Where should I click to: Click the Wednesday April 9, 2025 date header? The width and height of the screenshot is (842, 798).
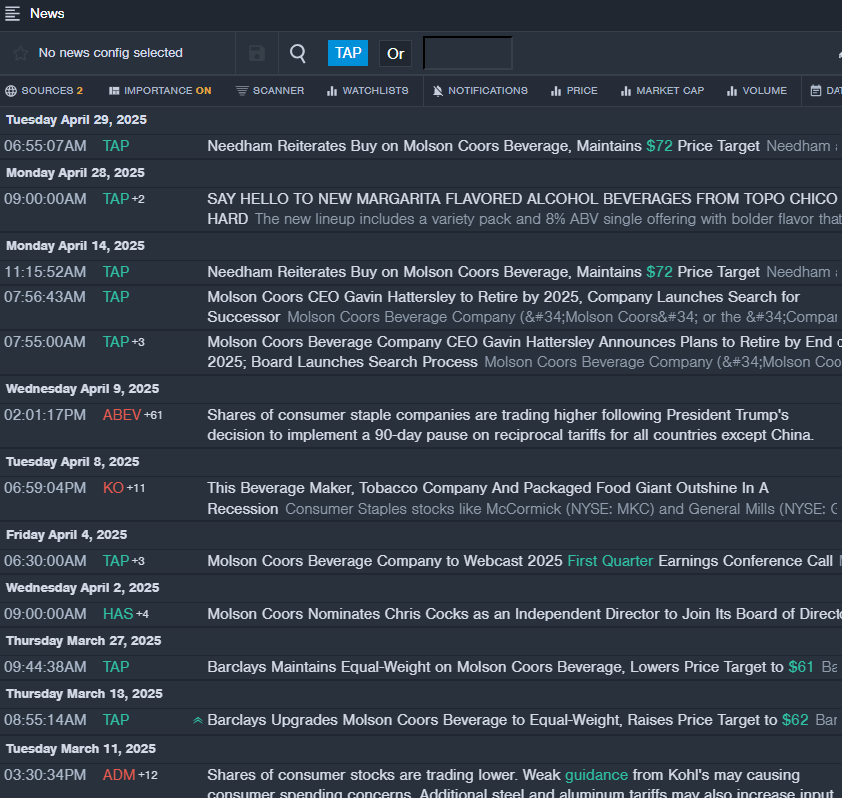(82, 389)
